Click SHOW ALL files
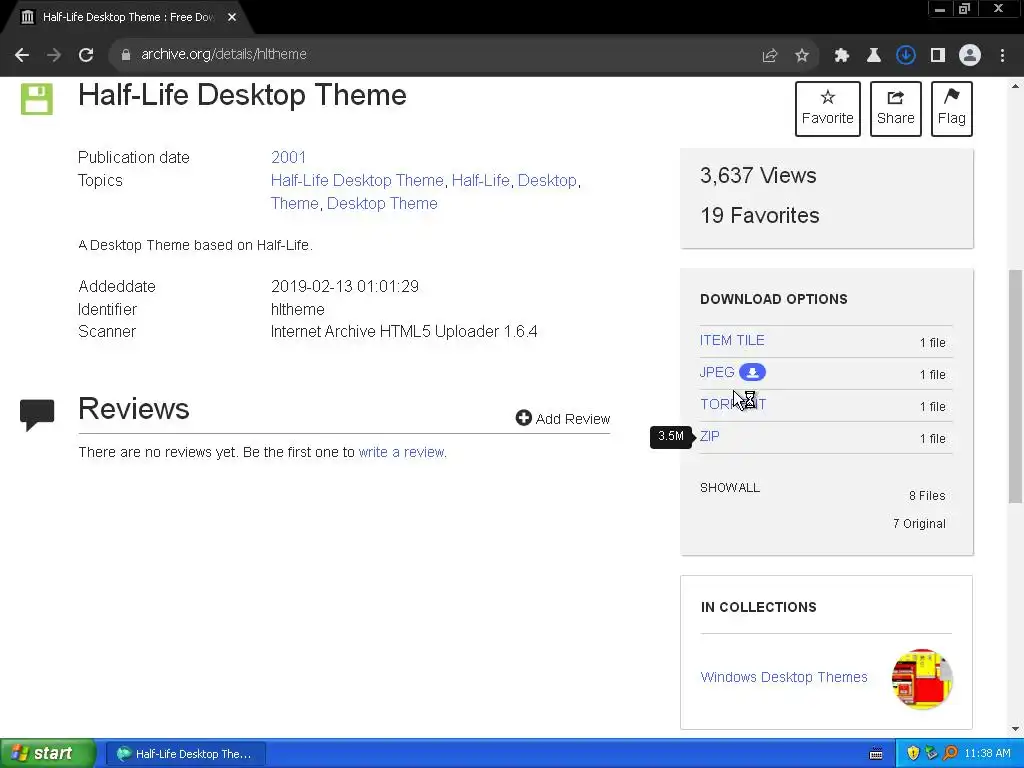This screenshot has height=768, width=1024. click(730, 488)
